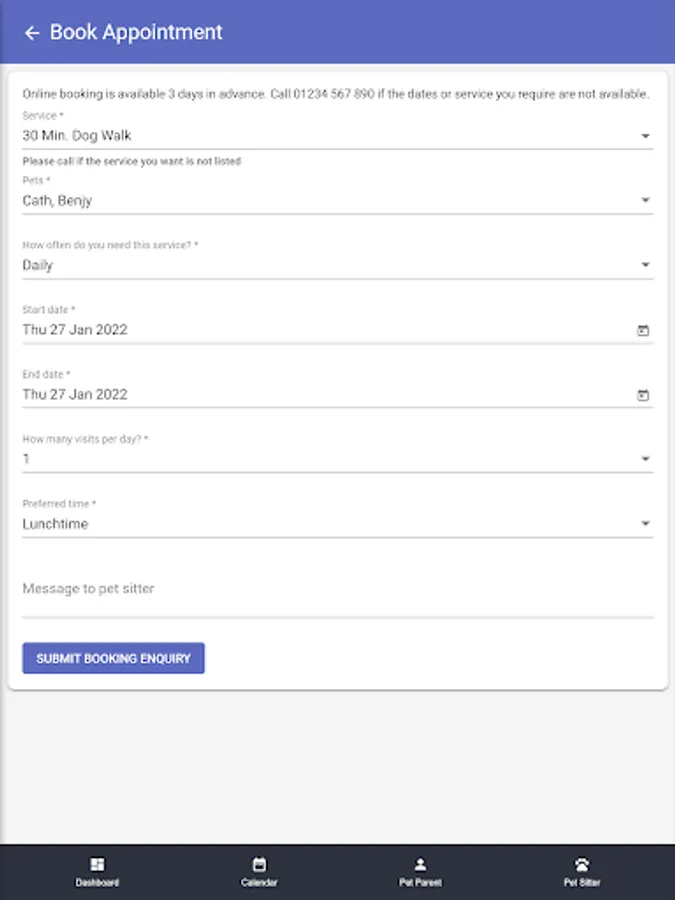Expand the service frequency dropdown showing Daily
The width and height of the screenshot is (675, 900).
point(645,265)
